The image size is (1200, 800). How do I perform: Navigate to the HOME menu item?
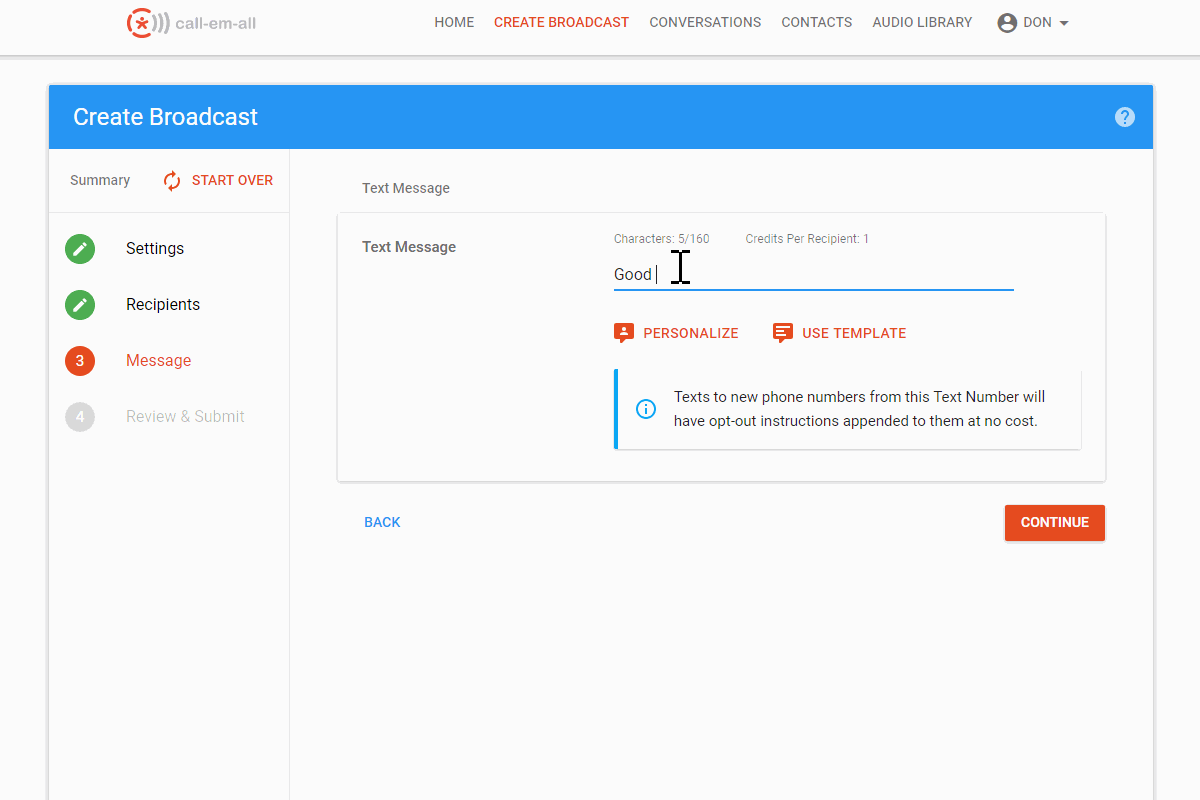(x=454, y=22)
